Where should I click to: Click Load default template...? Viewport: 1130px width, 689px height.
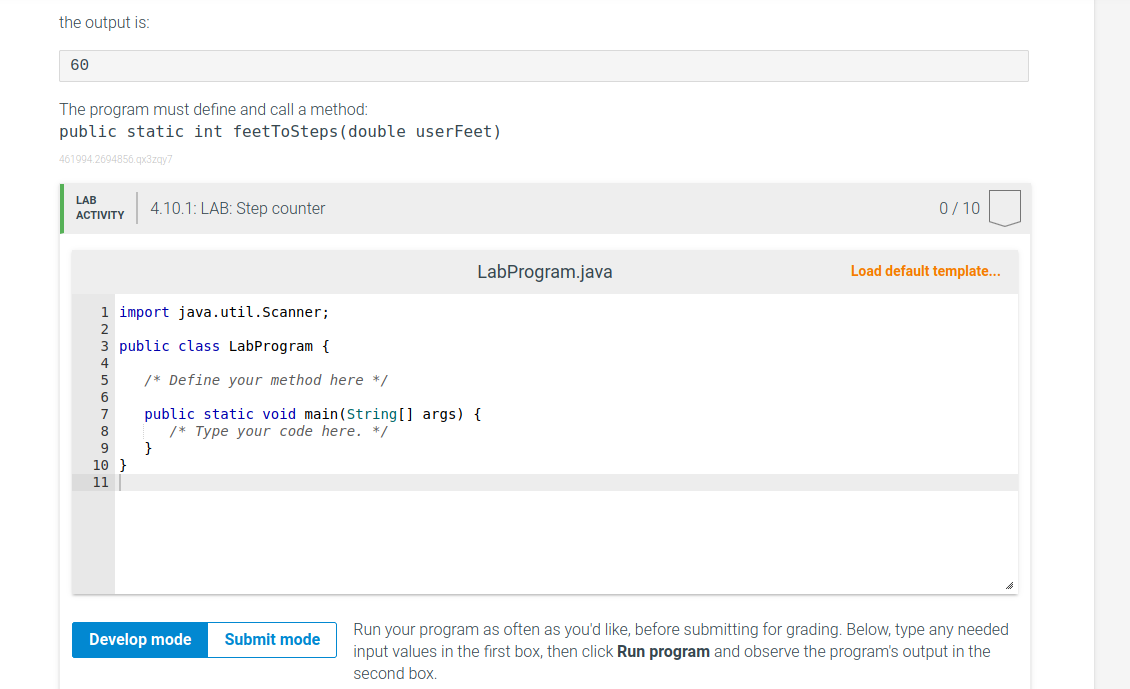[x=925, y=270]
